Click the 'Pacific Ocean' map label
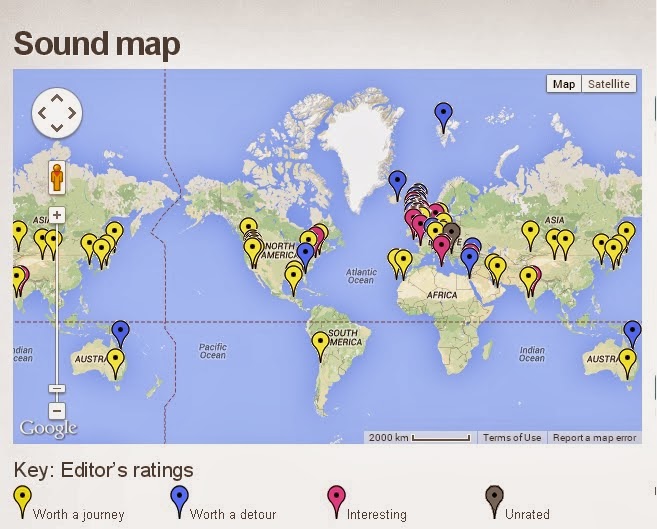Viewport: 657px width, 529px height. click(x=213, y=351)
